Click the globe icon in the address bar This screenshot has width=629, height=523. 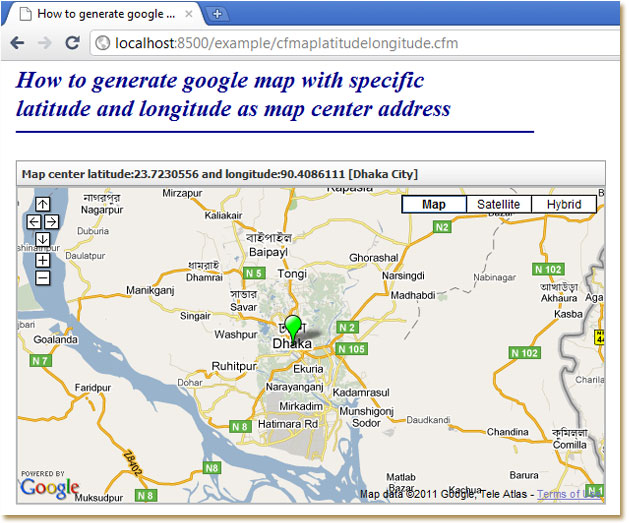tap(103, 43)
